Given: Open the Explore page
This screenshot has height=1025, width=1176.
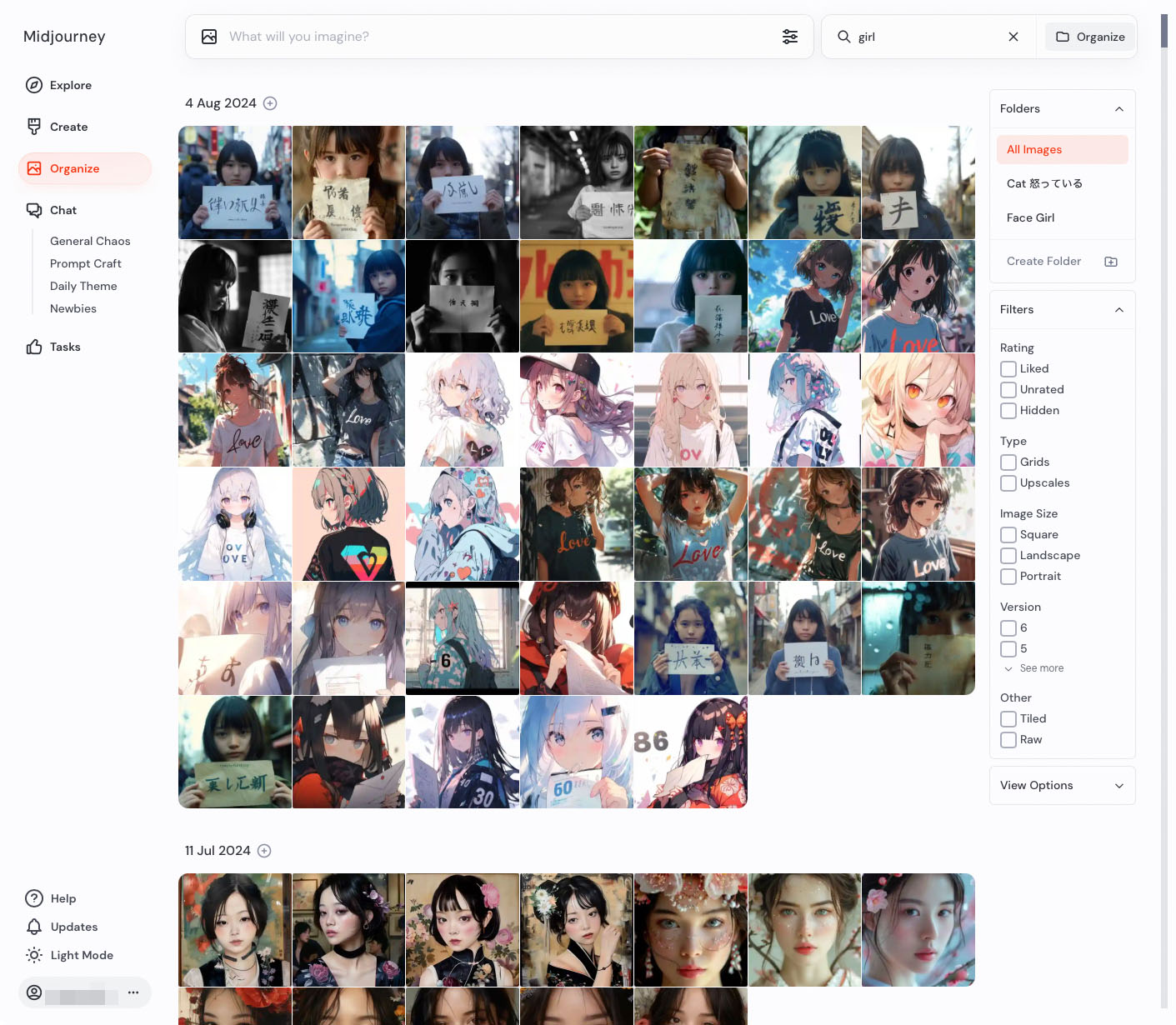Looking at the screenshot, I should [x=71, y=85].
